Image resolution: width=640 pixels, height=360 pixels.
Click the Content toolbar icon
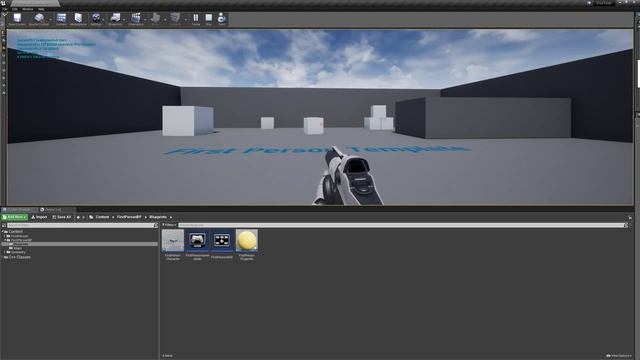tap(61, 18)
